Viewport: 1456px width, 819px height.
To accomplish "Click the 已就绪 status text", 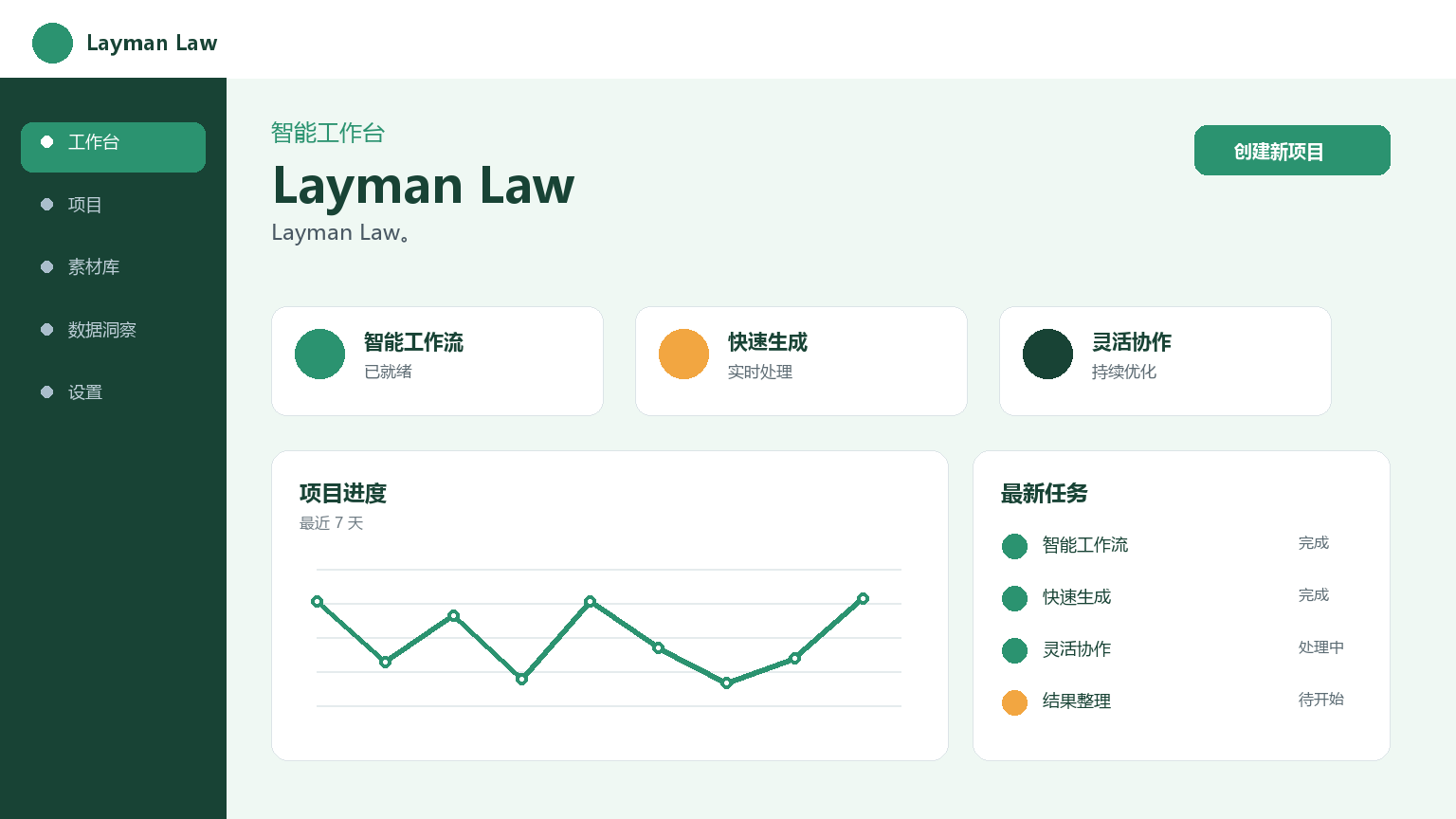I will click(x=388, y=372).
